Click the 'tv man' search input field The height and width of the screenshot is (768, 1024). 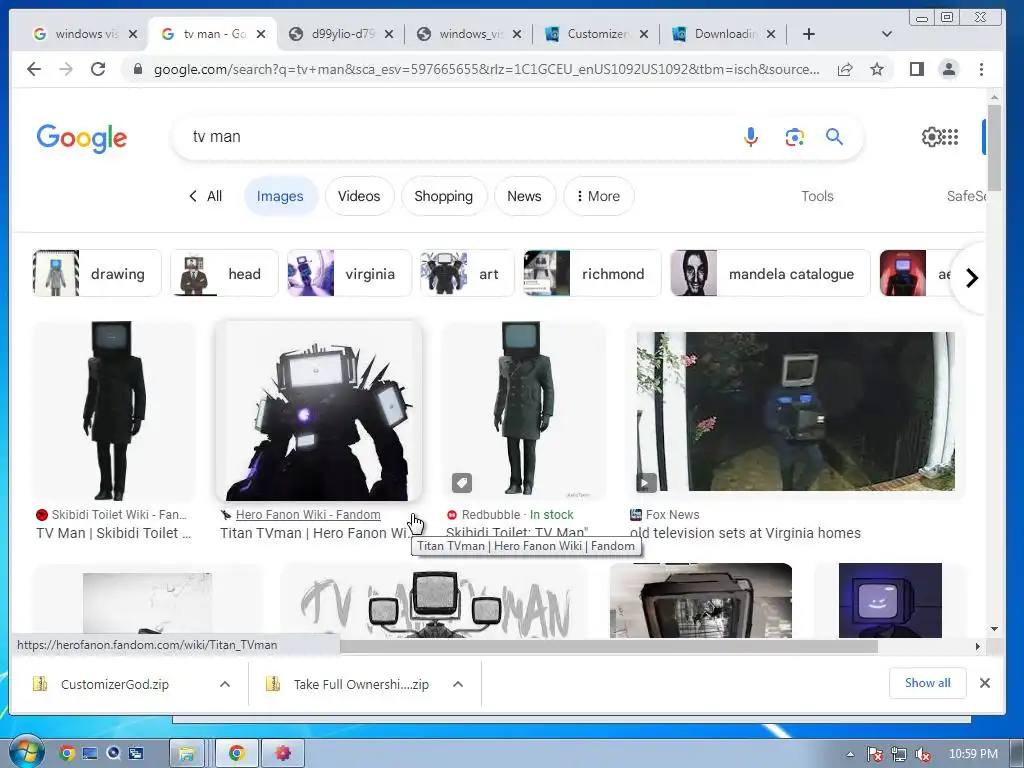point(457,137)
